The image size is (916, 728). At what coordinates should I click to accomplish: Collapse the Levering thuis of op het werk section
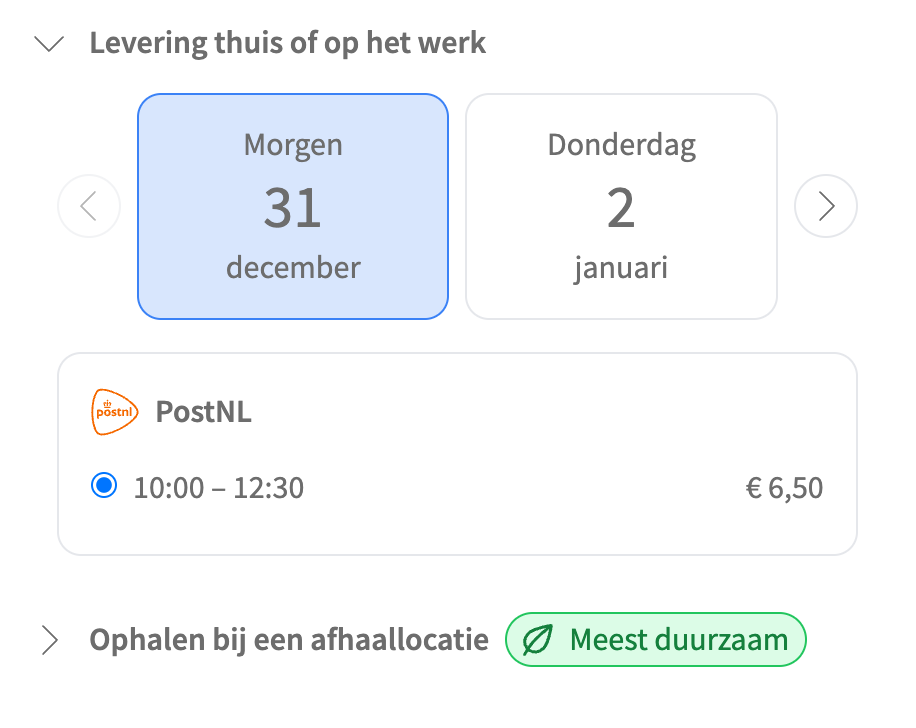tap(48, 43)
